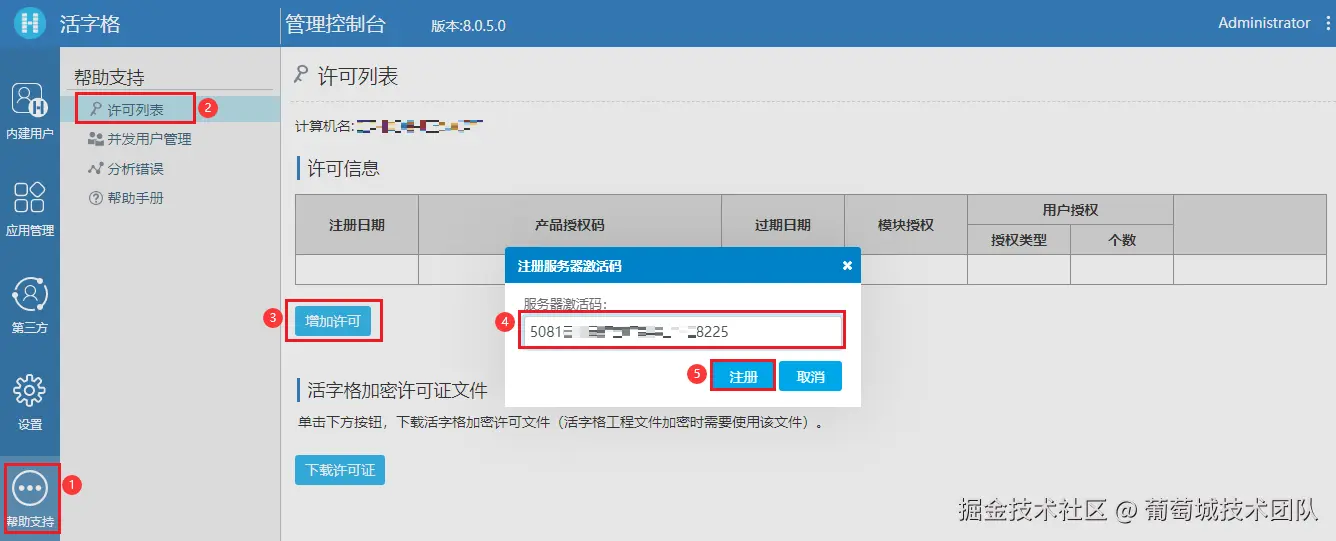Click the 活字格 logo icon
Screen dimensions: 1336x541
[x=30, y=23]
